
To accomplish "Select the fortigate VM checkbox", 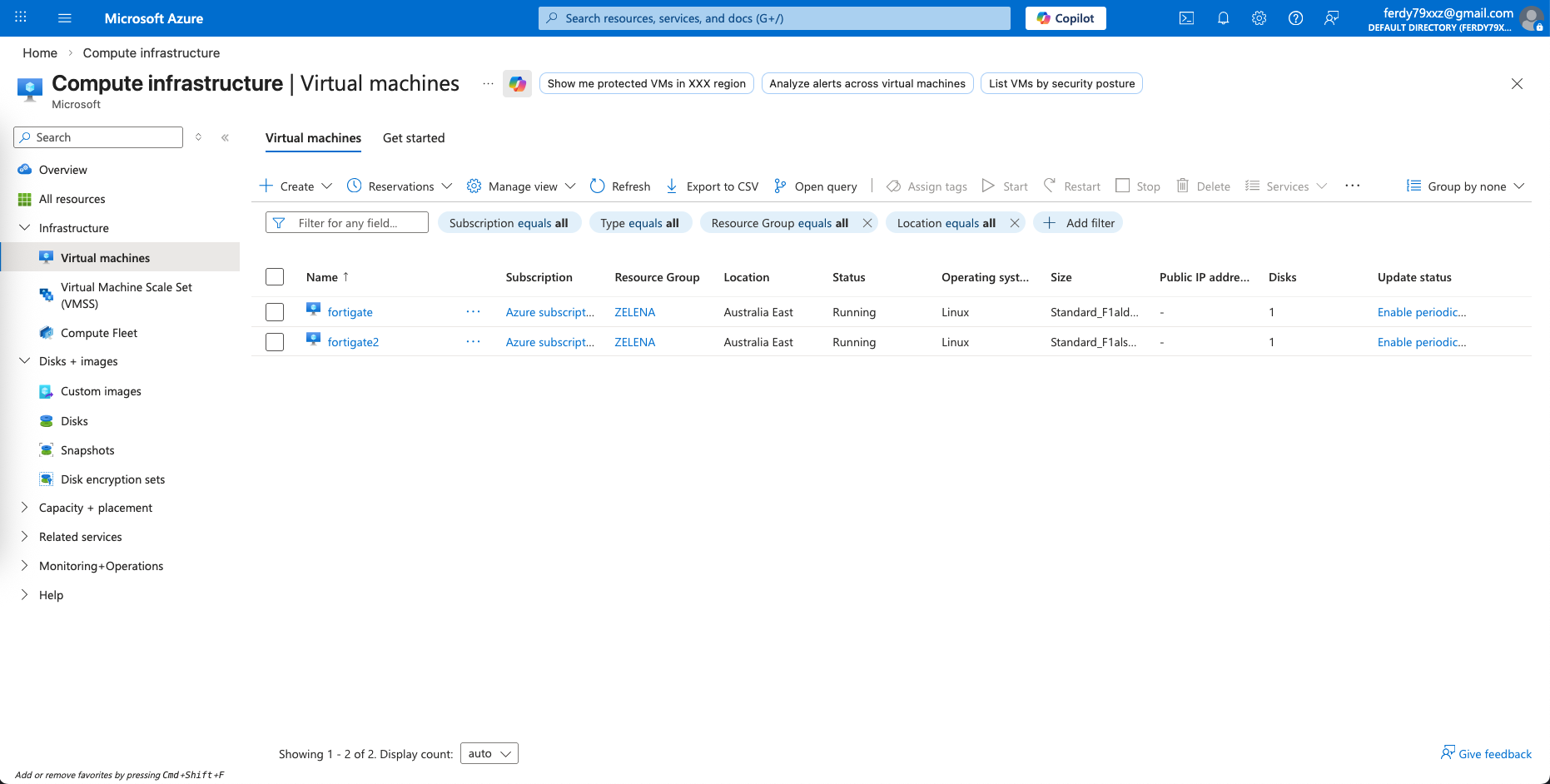I will (x=275, y=312).
